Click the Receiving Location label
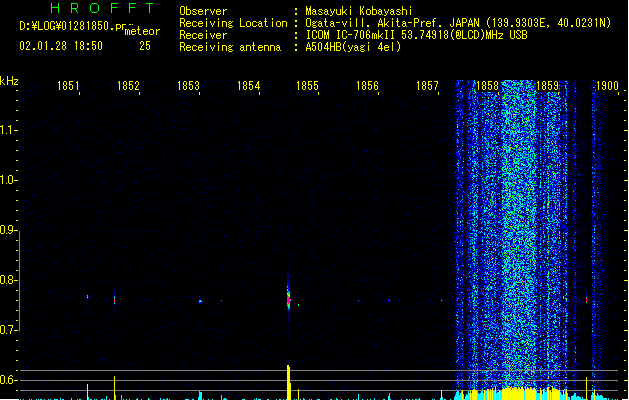 pos(233,23)
